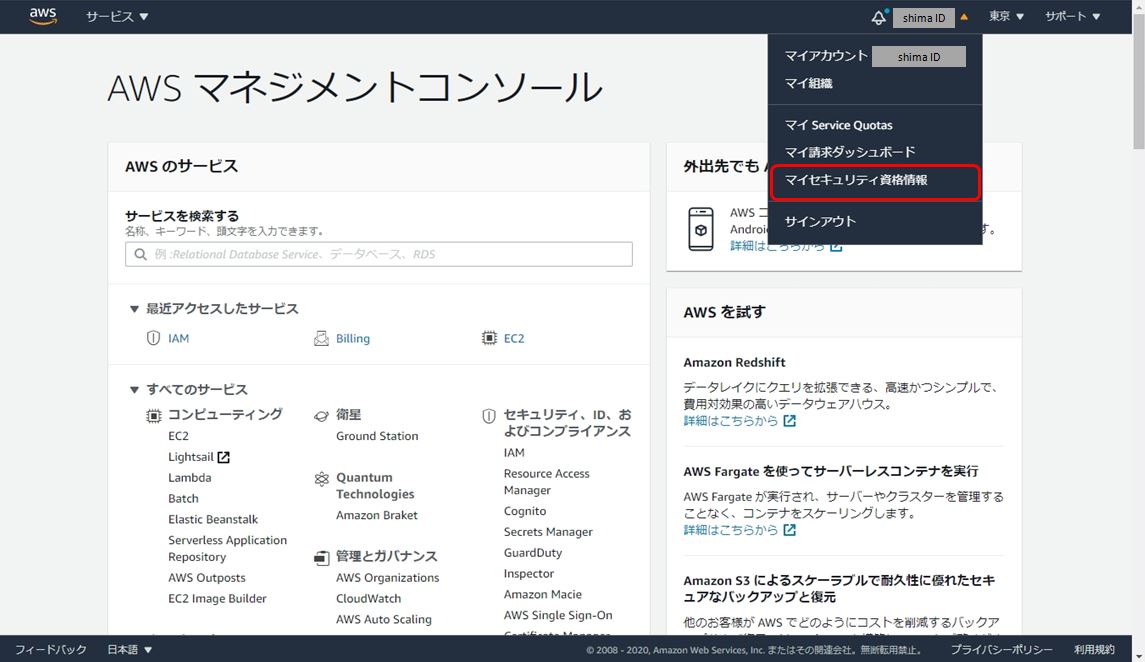Open IAM under security services list
Viewport: 1145px width, 662px height.
click(x=514, y=453)
